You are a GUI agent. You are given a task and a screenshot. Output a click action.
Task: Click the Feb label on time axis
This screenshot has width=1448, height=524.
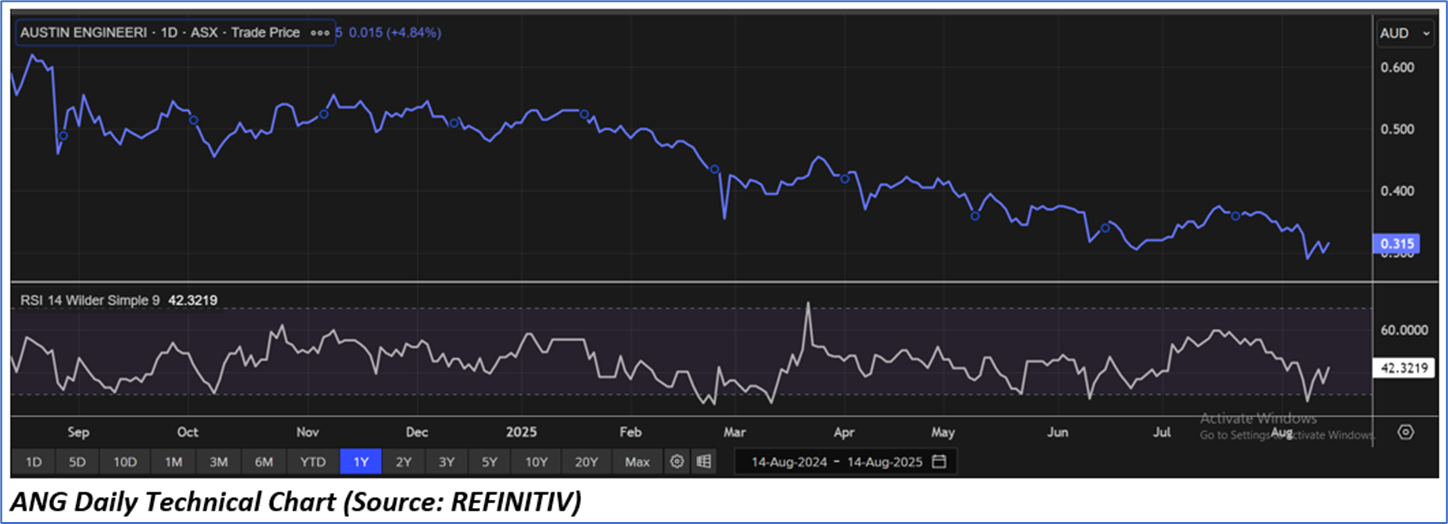coord(630,432)
